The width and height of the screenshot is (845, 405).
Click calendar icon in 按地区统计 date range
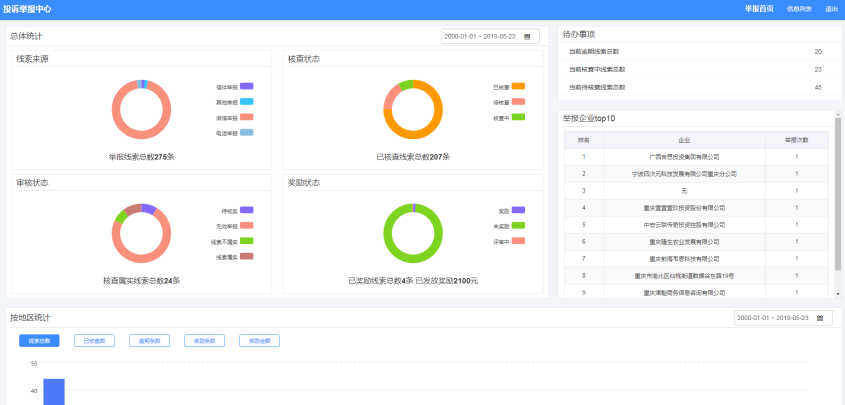coord(820,318)
